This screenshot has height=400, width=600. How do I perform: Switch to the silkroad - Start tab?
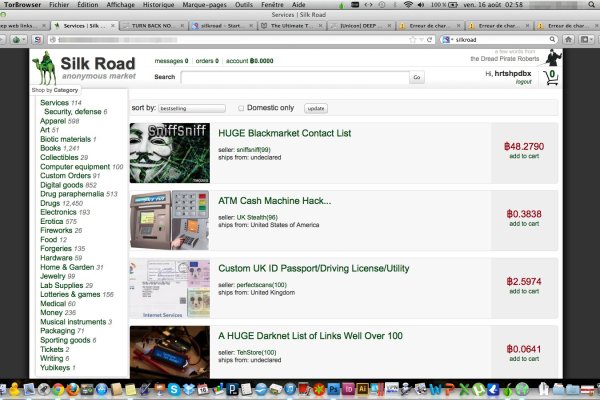(x=223, y=26)
